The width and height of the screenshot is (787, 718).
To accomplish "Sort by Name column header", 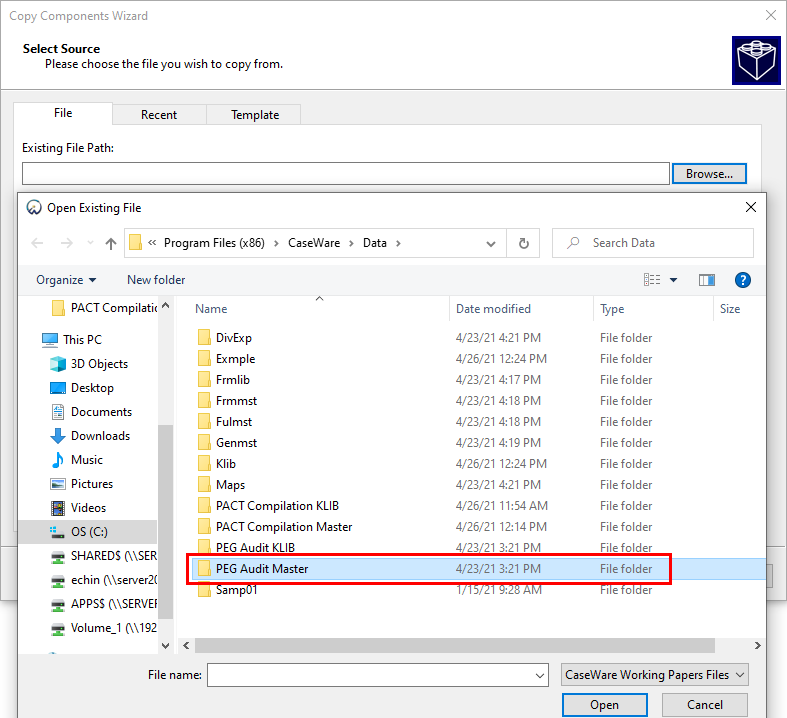I will coord(211,309).
